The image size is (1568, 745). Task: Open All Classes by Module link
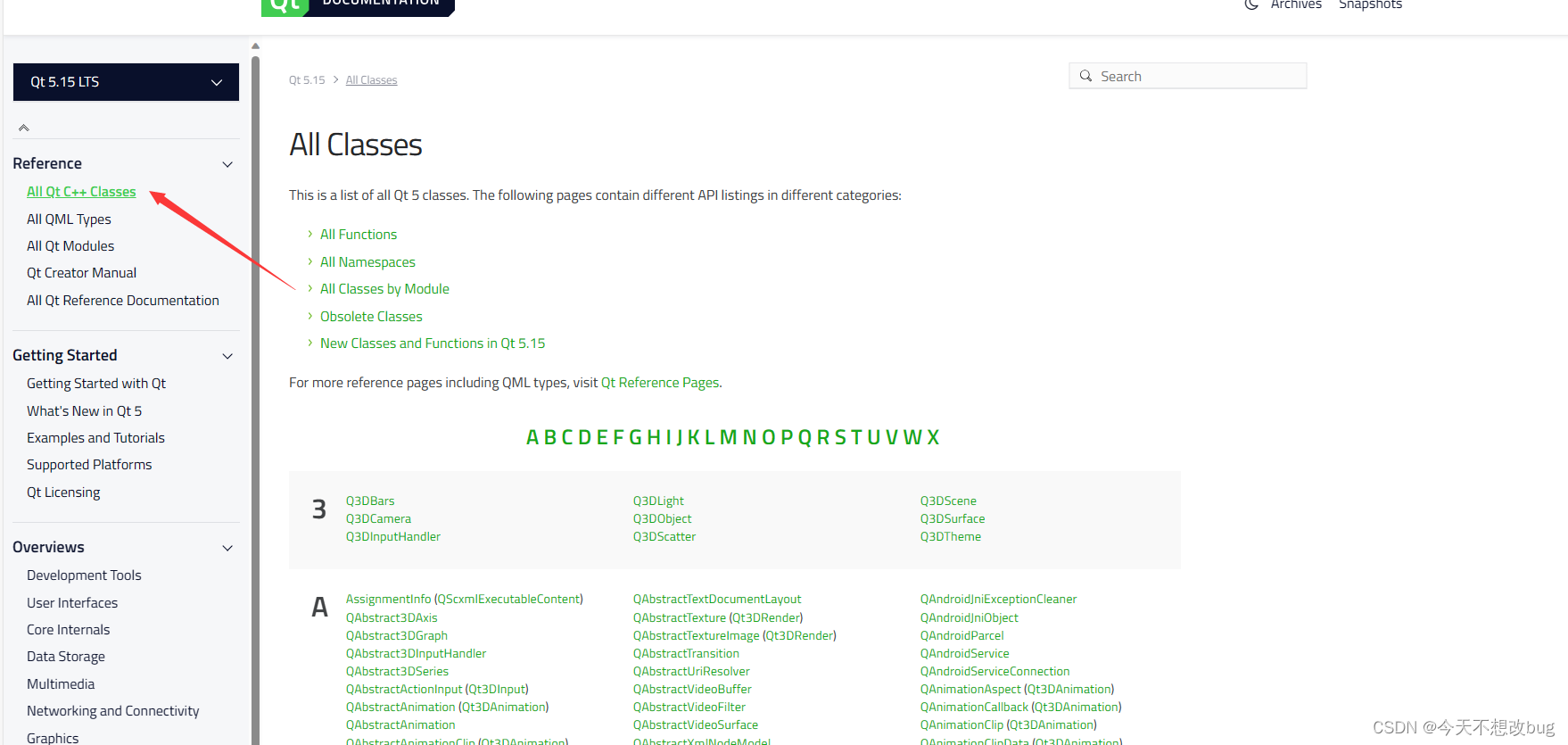click(x=384, y=289)
